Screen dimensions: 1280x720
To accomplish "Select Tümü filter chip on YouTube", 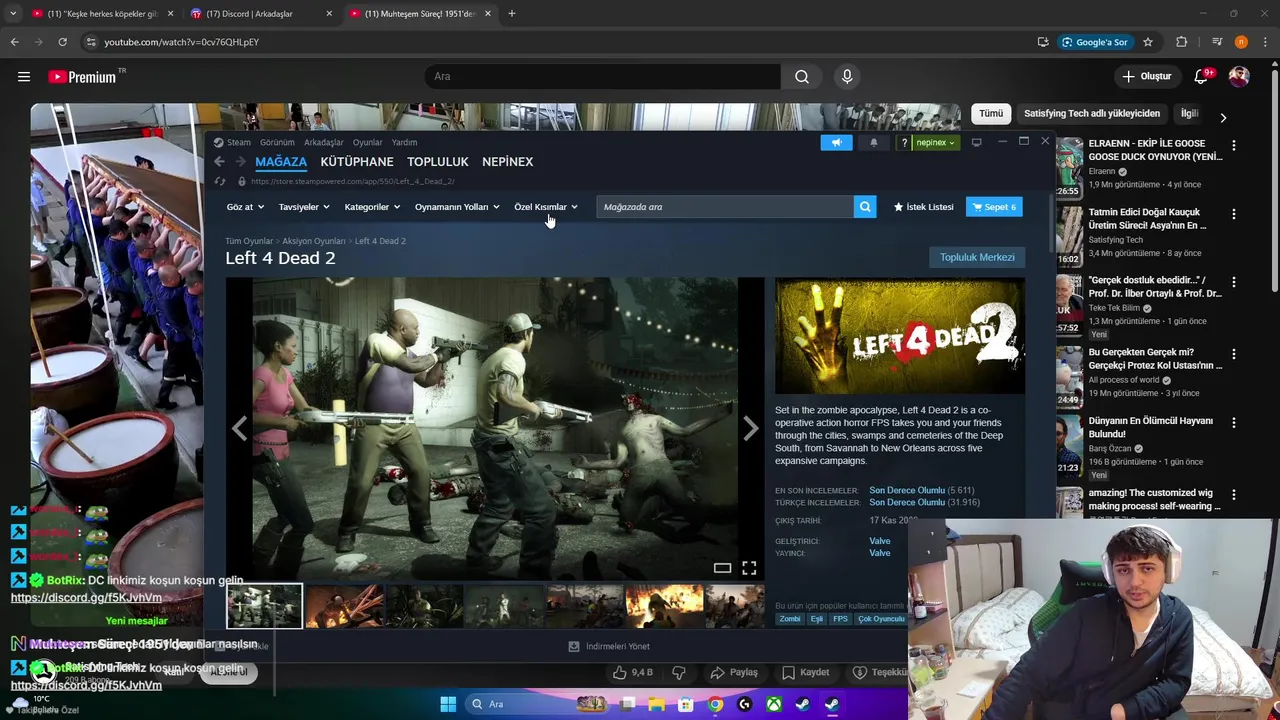I will (x=991, y=114).
